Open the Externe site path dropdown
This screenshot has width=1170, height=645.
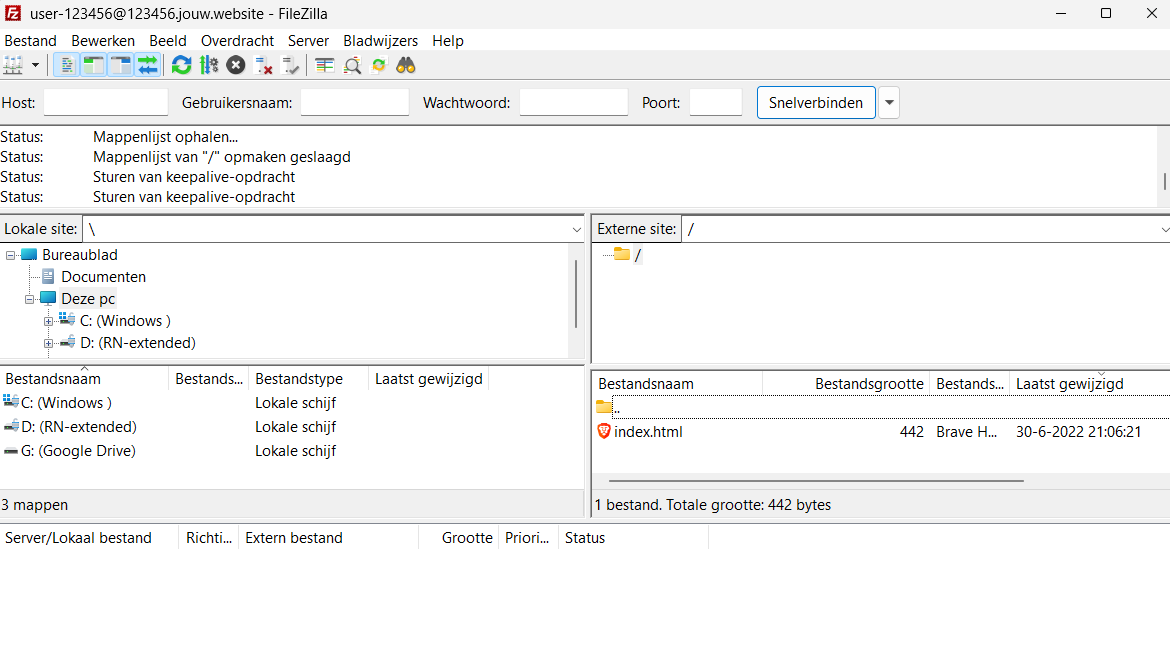pyautogui.click(x=1164, y=229)
